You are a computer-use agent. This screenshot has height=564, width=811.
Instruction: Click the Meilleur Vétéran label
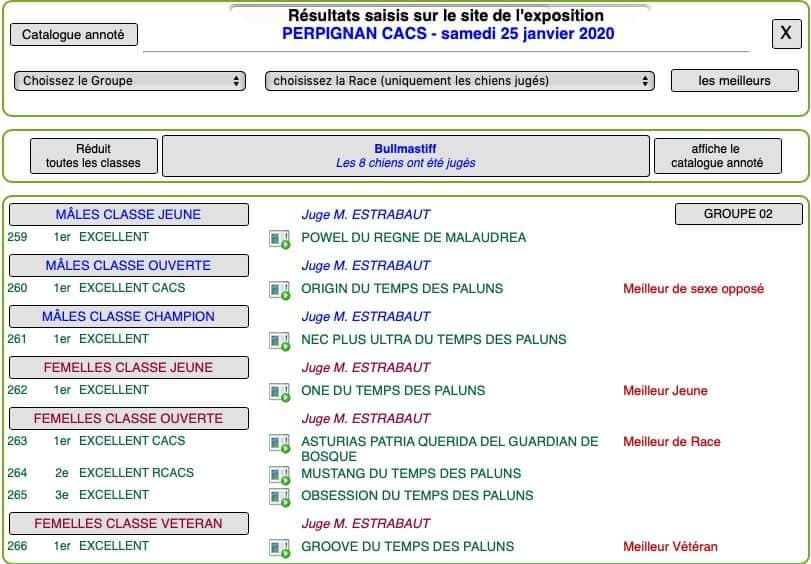click(x=670, y=546)
